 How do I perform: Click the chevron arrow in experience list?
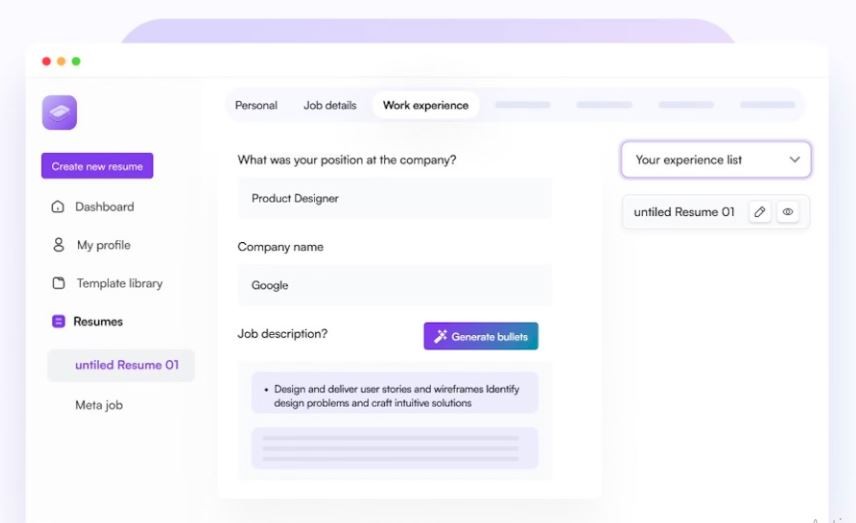point(795,160)
